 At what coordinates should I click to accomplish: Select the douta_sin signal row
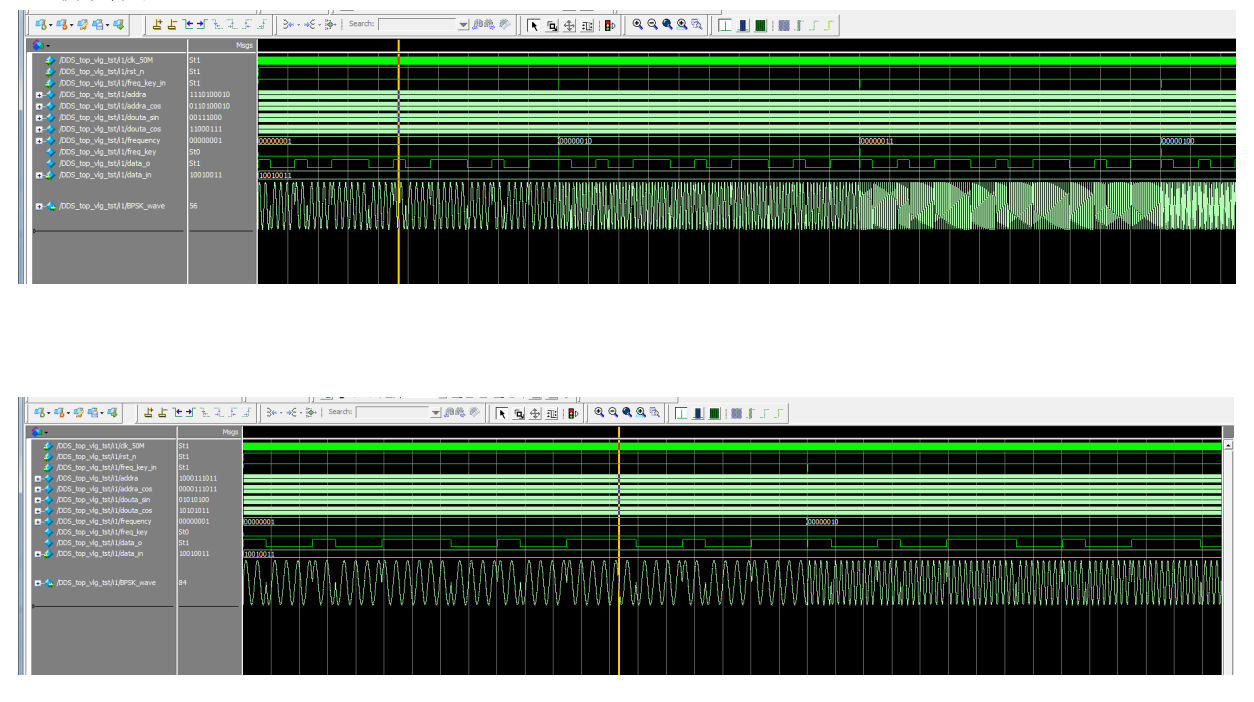pos(110,117)
